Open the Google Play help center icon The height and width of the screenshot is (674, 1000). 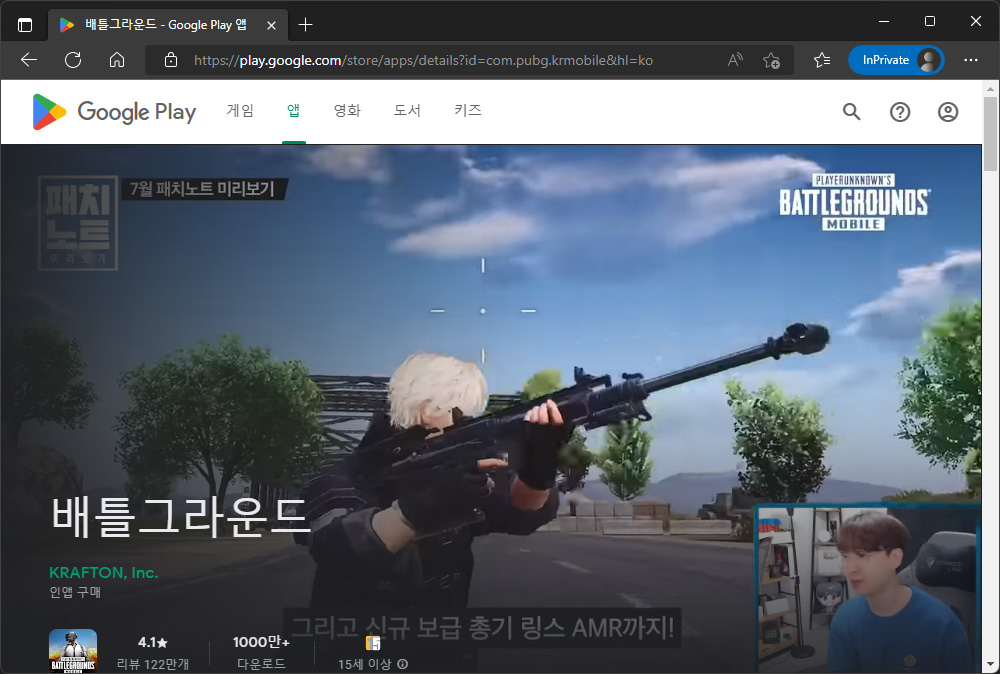[900, 112]
